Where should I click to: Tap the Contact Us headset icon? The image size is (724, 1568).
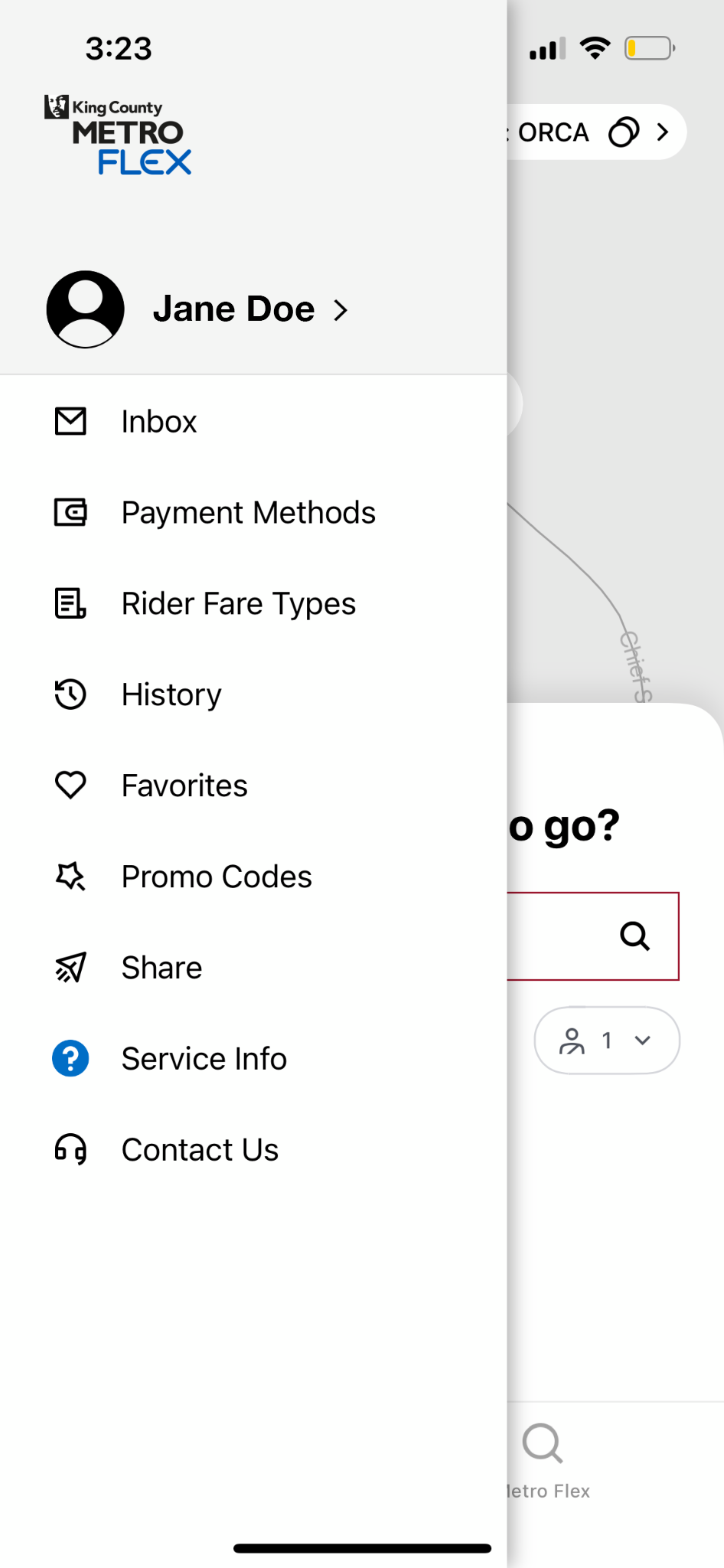pos(70,1150)
